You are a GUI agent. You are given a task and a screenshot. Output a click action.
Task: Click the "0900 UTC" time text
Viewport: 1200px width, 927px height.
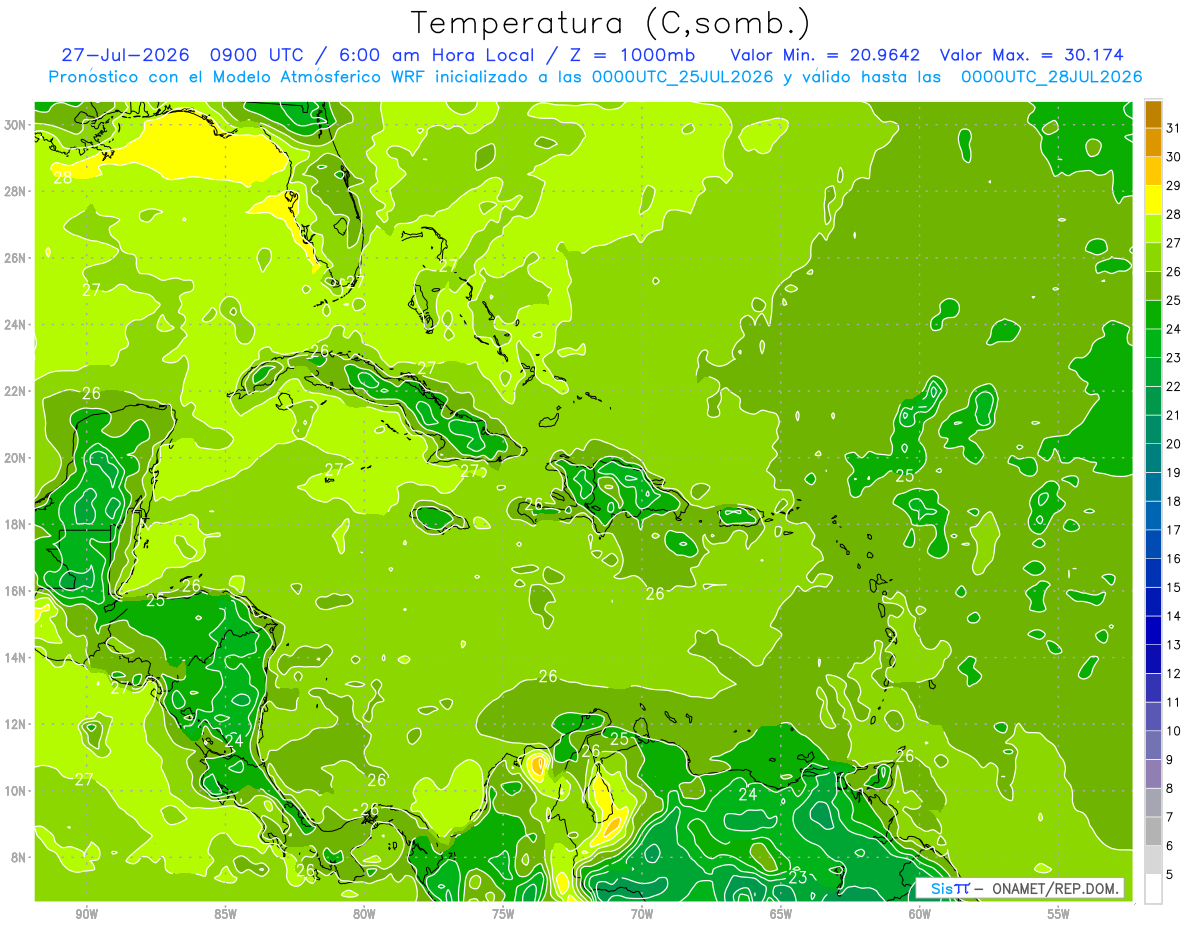click(x=256, y=54)
